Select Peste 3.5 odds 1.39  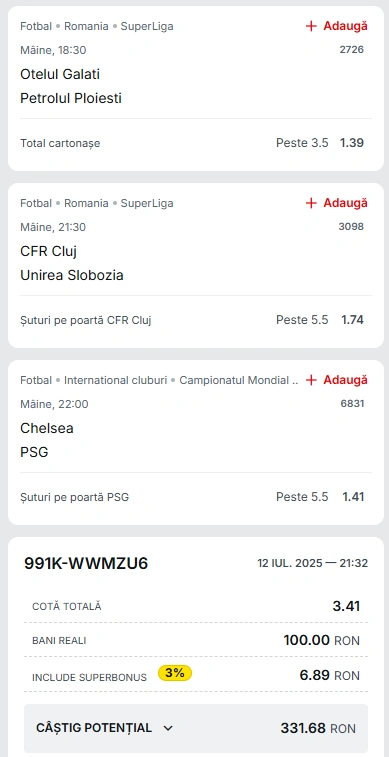[320, 143]
